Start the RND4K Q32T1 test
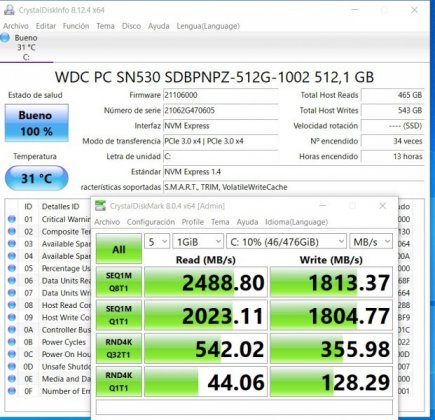Viewport: 435px width, 420px height. tap(119, 348)
